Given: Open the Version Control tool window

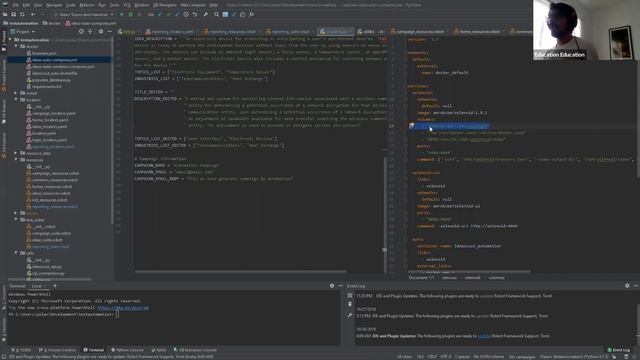Looking at the screenshot, I should pyautogui.click(x=57, y=350).
